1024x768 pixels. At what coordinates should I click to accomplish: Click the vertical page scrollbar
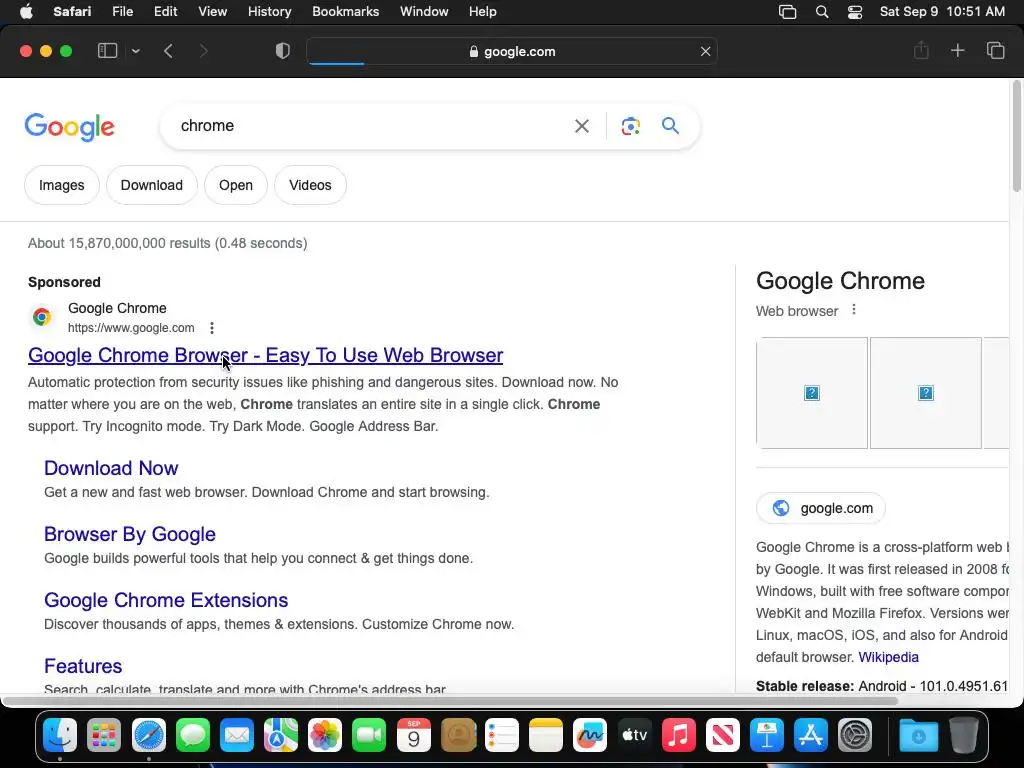1016,136
